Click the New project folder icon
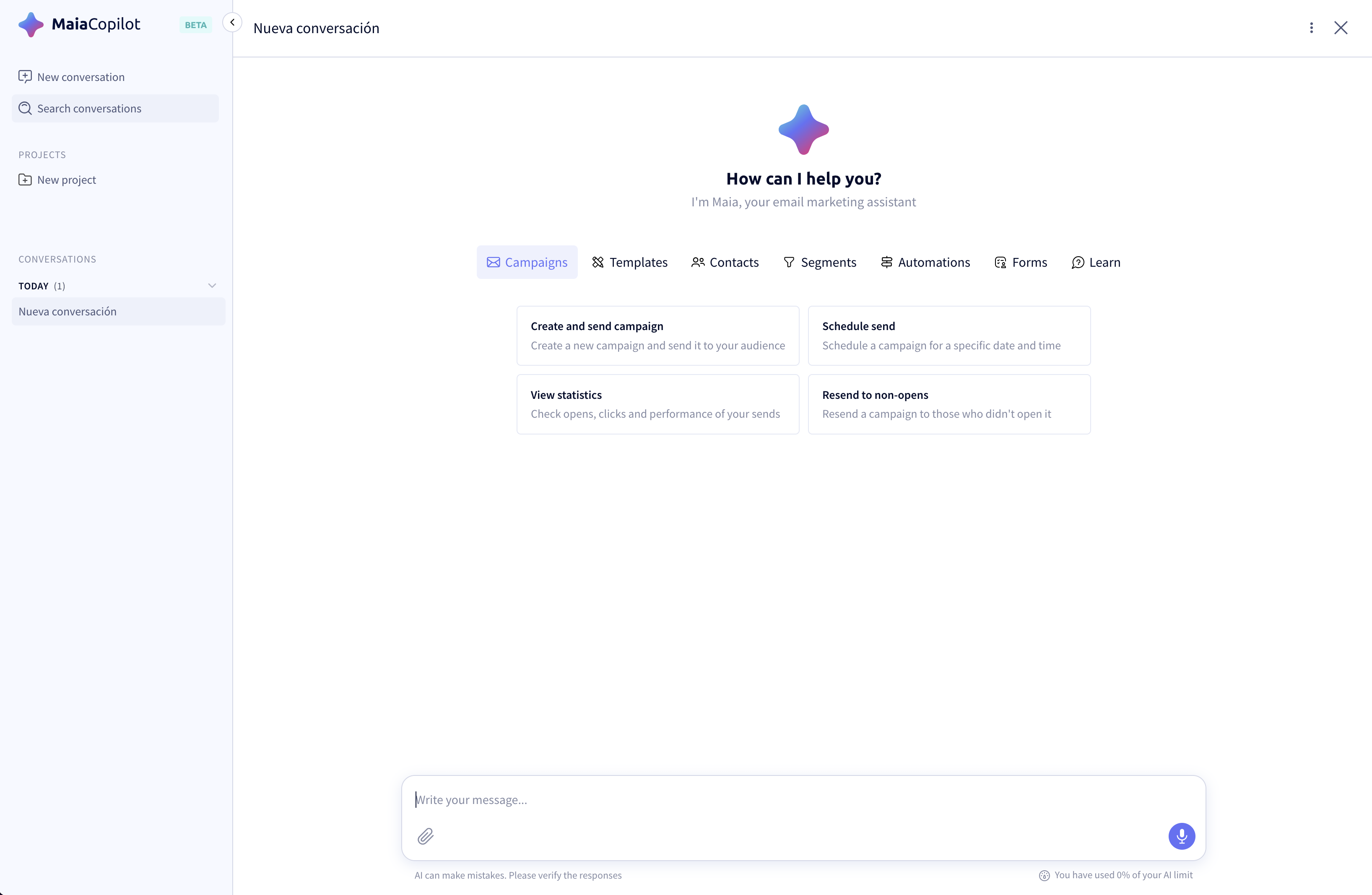Image resolution: width=1372 pixels, height=895 pixels. (25, 180)
